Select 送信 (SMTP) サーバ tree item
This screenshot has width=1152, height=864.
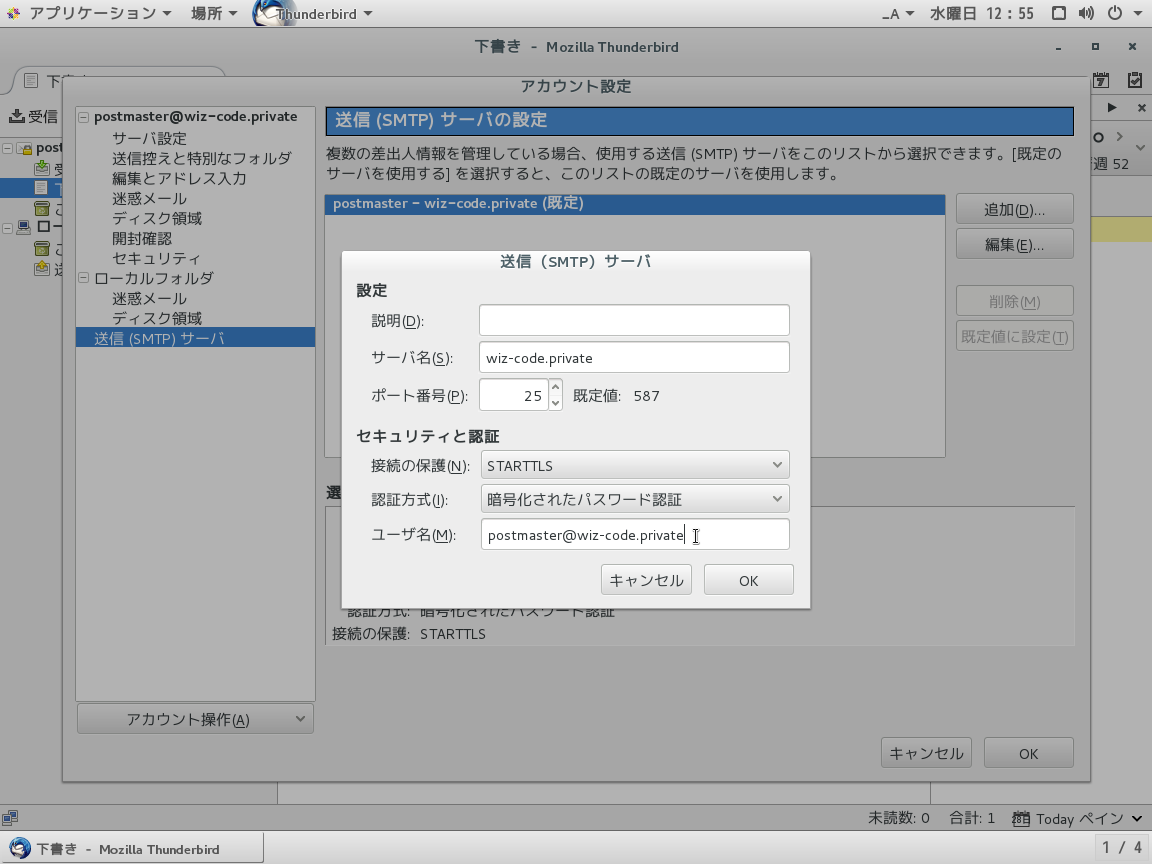(195, 338)
